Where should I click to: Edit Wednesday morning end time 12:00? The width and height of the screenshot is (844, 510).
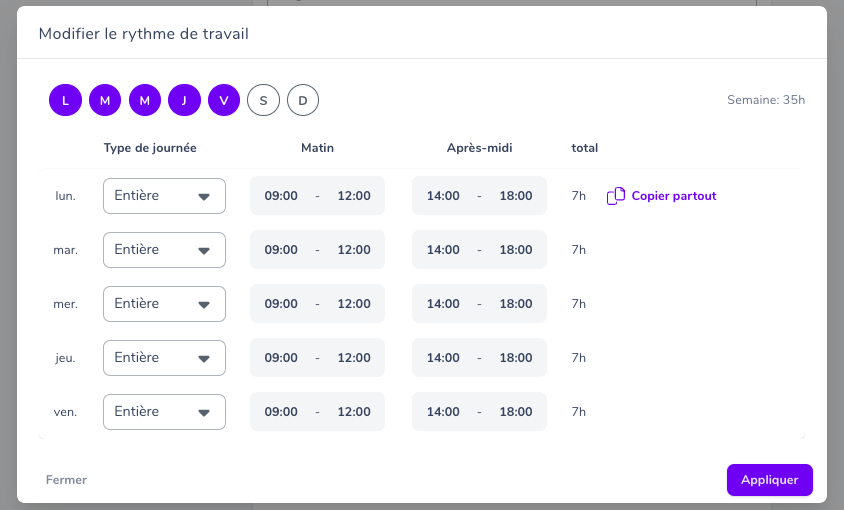tap(354, 304)
